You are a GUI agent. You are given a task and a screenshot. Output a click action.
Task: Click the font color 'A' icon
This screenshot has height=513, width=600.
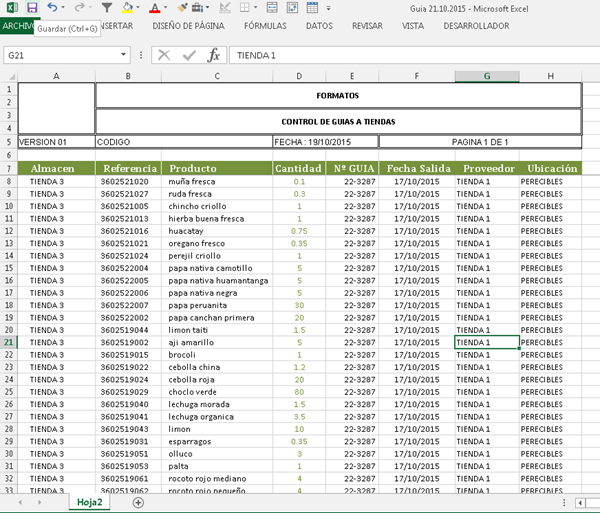pos(154,8)
